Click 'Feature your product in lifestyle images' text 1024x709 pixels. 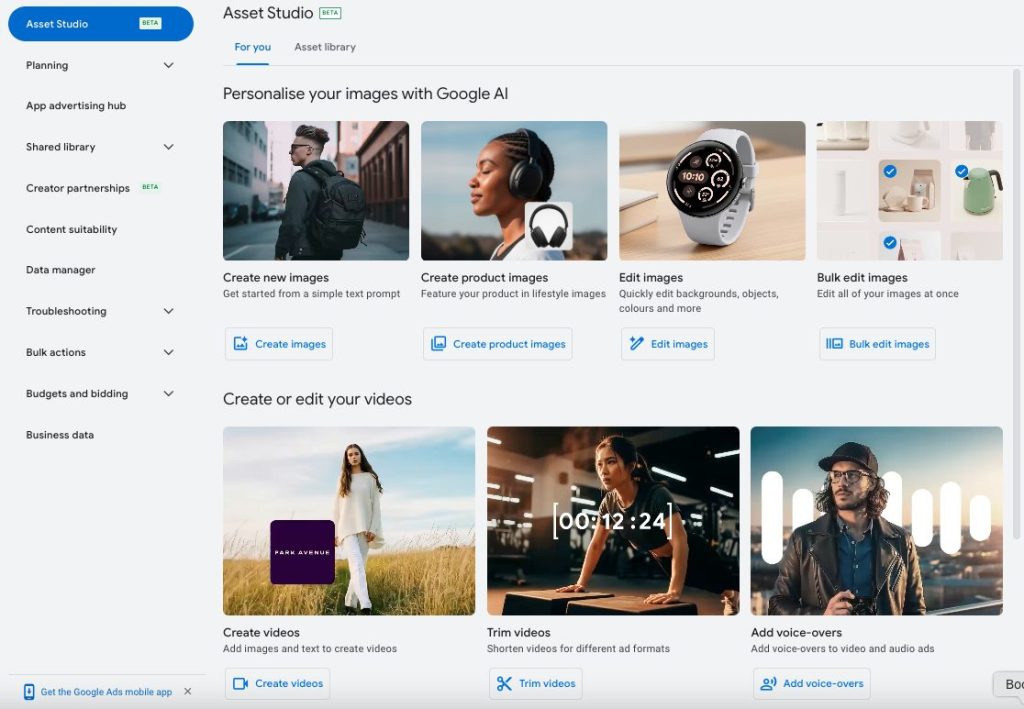(513, 294)
